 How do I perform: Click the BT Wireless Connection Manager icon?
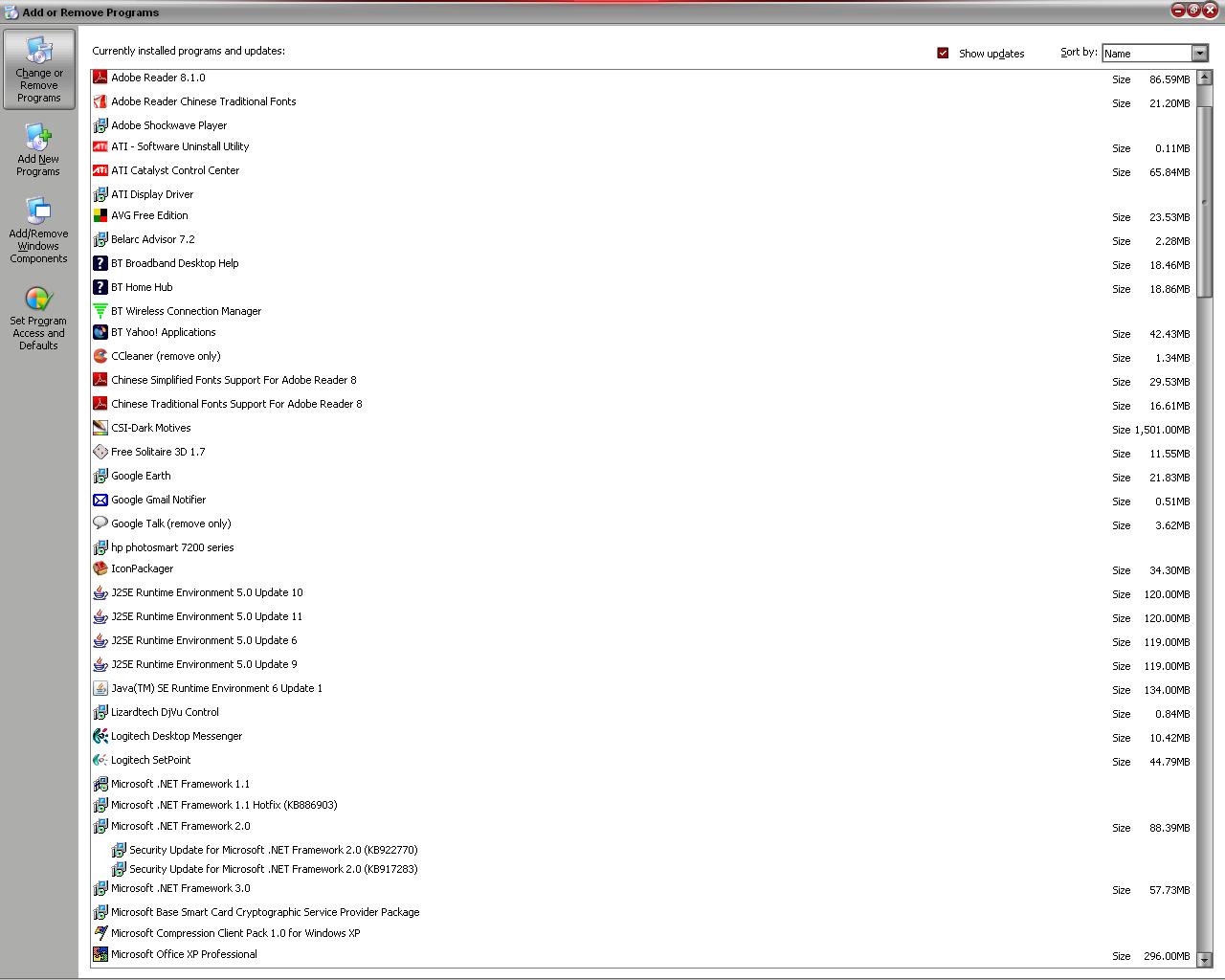(x=100, y=311)
